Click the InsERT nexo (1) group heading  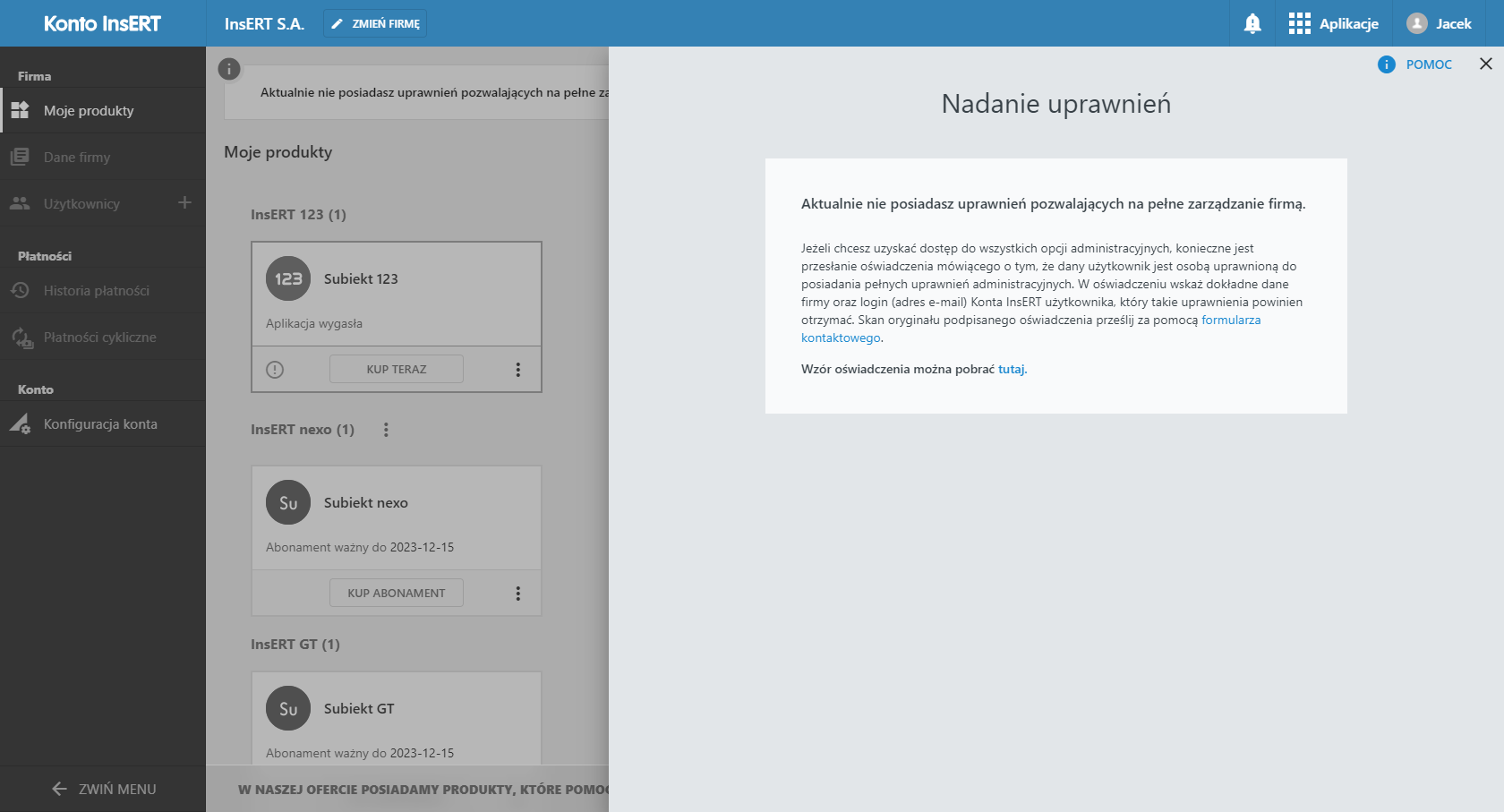tap(303, 430)
